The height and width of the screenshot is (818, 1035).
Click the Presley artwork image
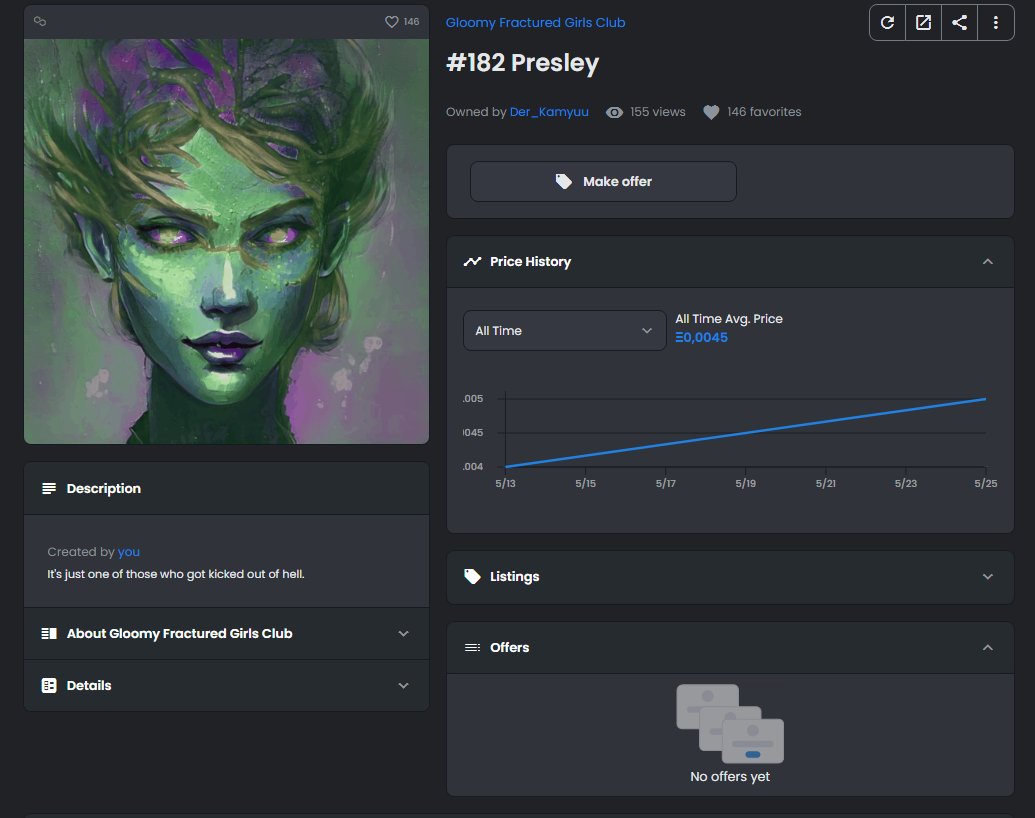pyautogui.click(x=226, y=241)
